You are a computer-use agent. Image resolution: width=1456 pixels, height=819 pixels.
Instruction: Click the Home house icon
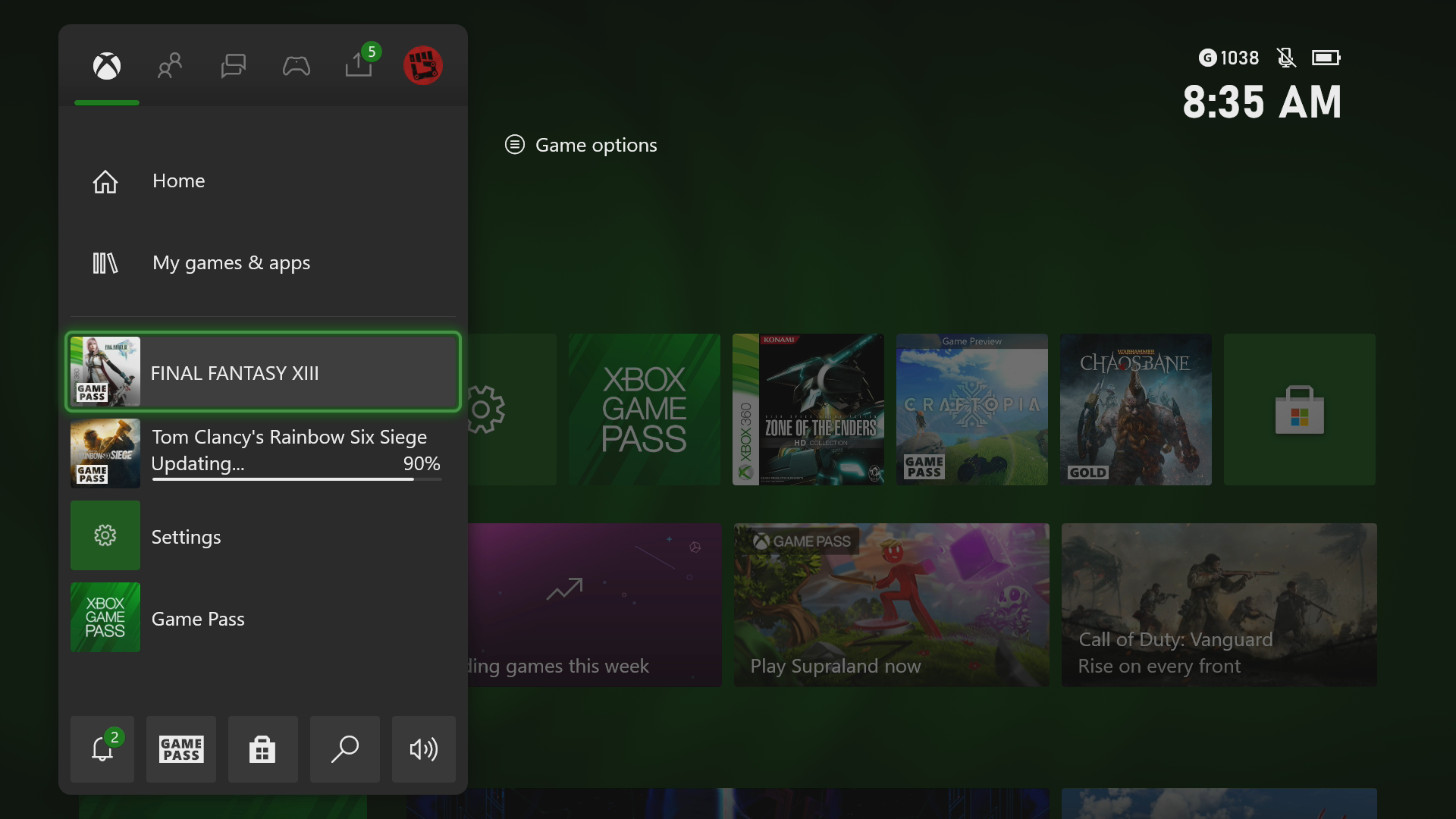point(105,181)
